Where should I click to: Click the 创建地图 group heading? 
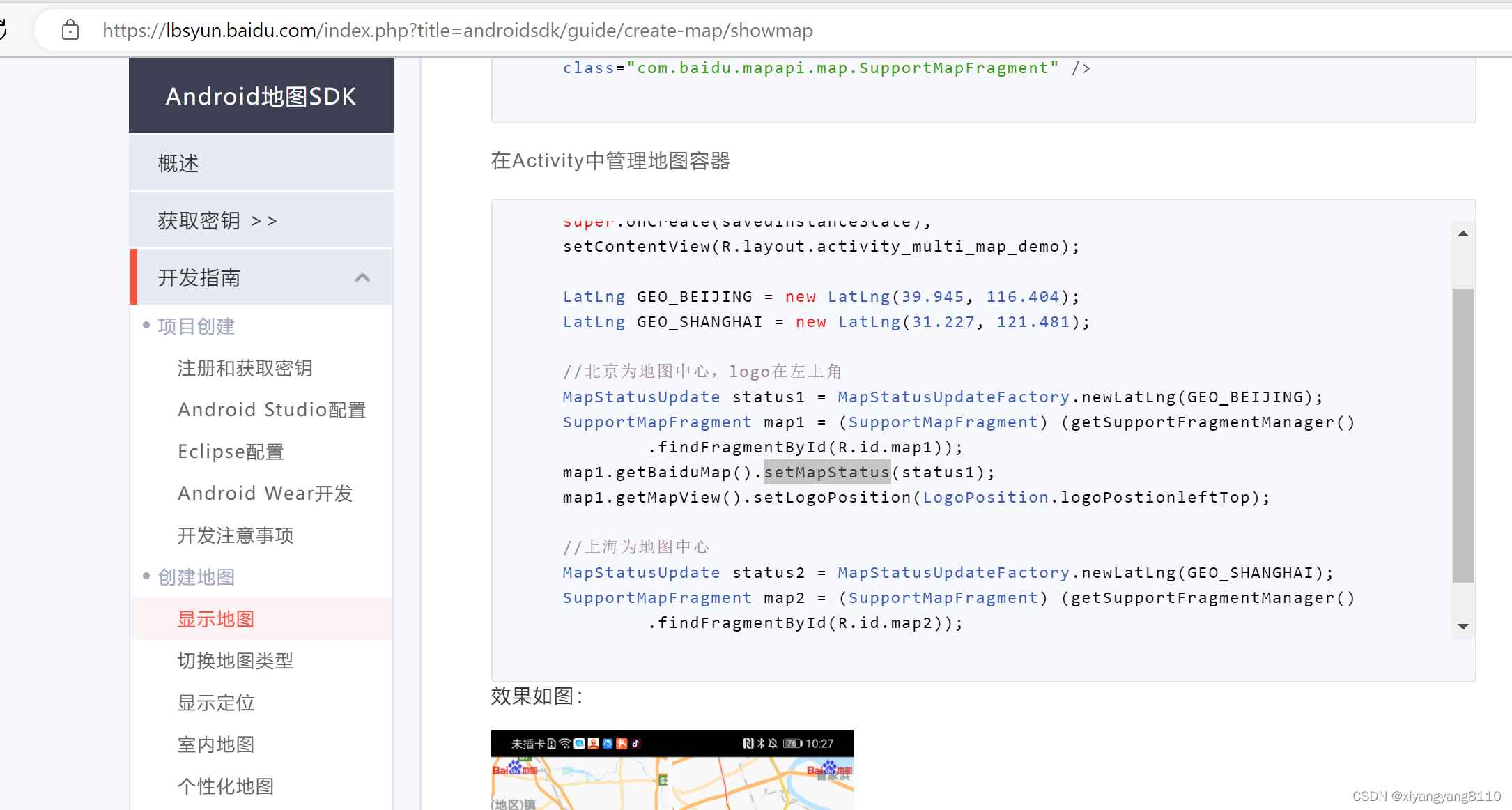pos(196,577)
